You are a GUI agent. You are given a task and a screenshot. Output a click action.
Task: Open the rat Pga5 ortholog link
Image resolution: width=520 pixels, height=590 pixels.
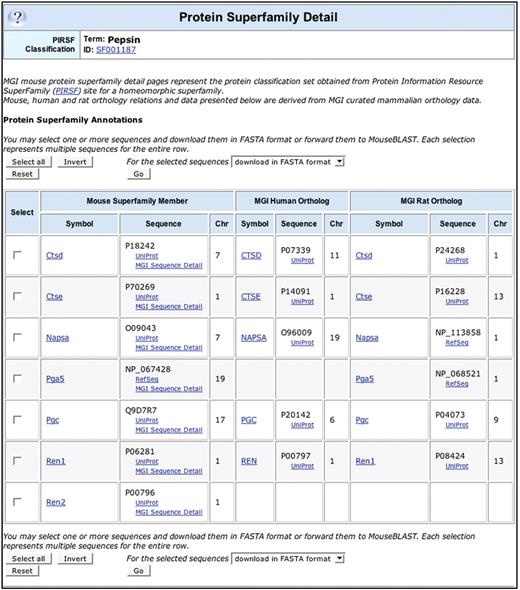(x=365, y=379)
